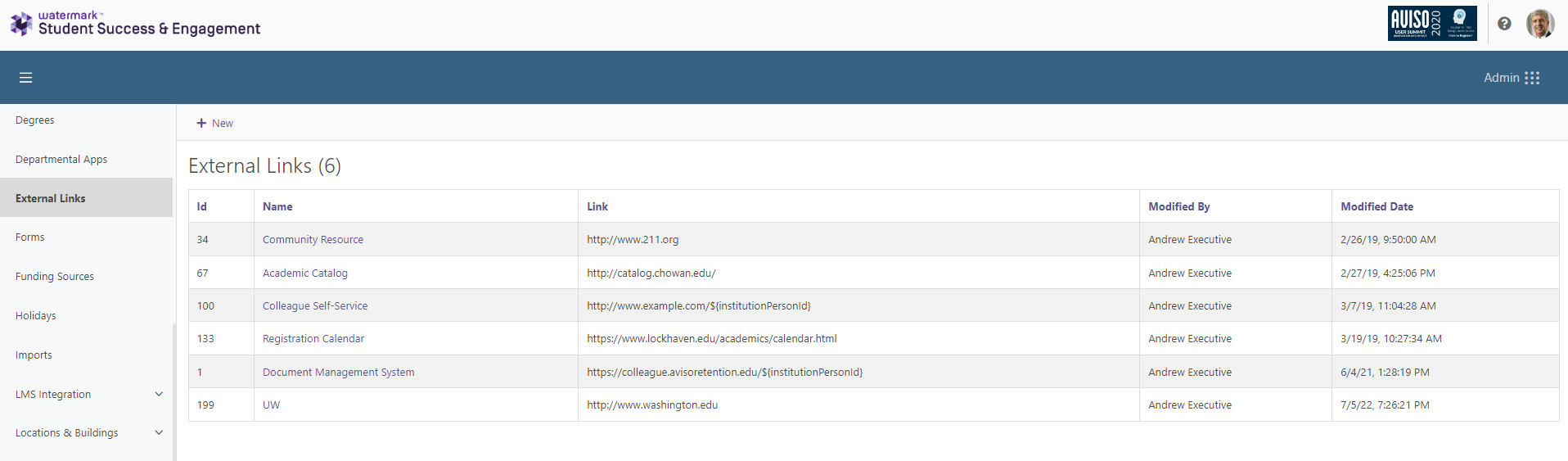Click Locations & Buildings sidebar label

pyautogui.click(x=67, y=433)
